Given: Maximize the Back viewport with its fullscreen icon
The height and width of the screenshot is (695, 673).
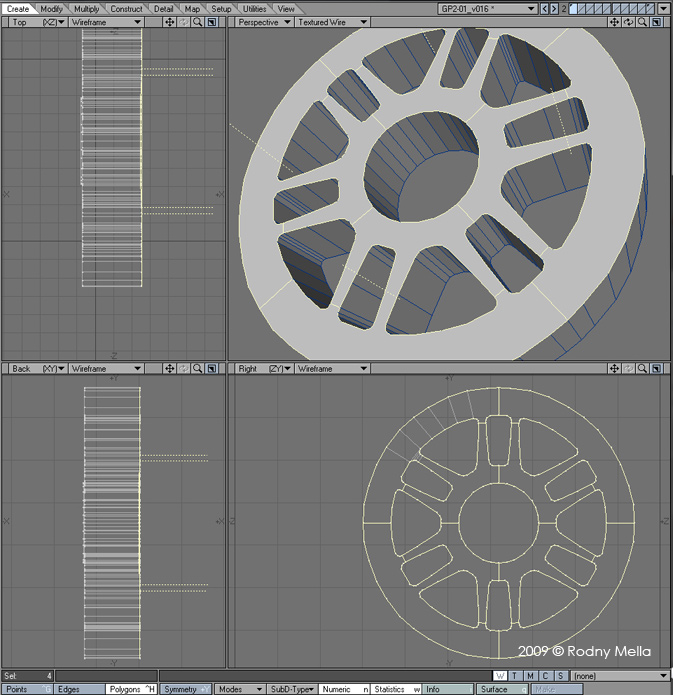Looking at the screenshot, I should click(x=212, y=369).
